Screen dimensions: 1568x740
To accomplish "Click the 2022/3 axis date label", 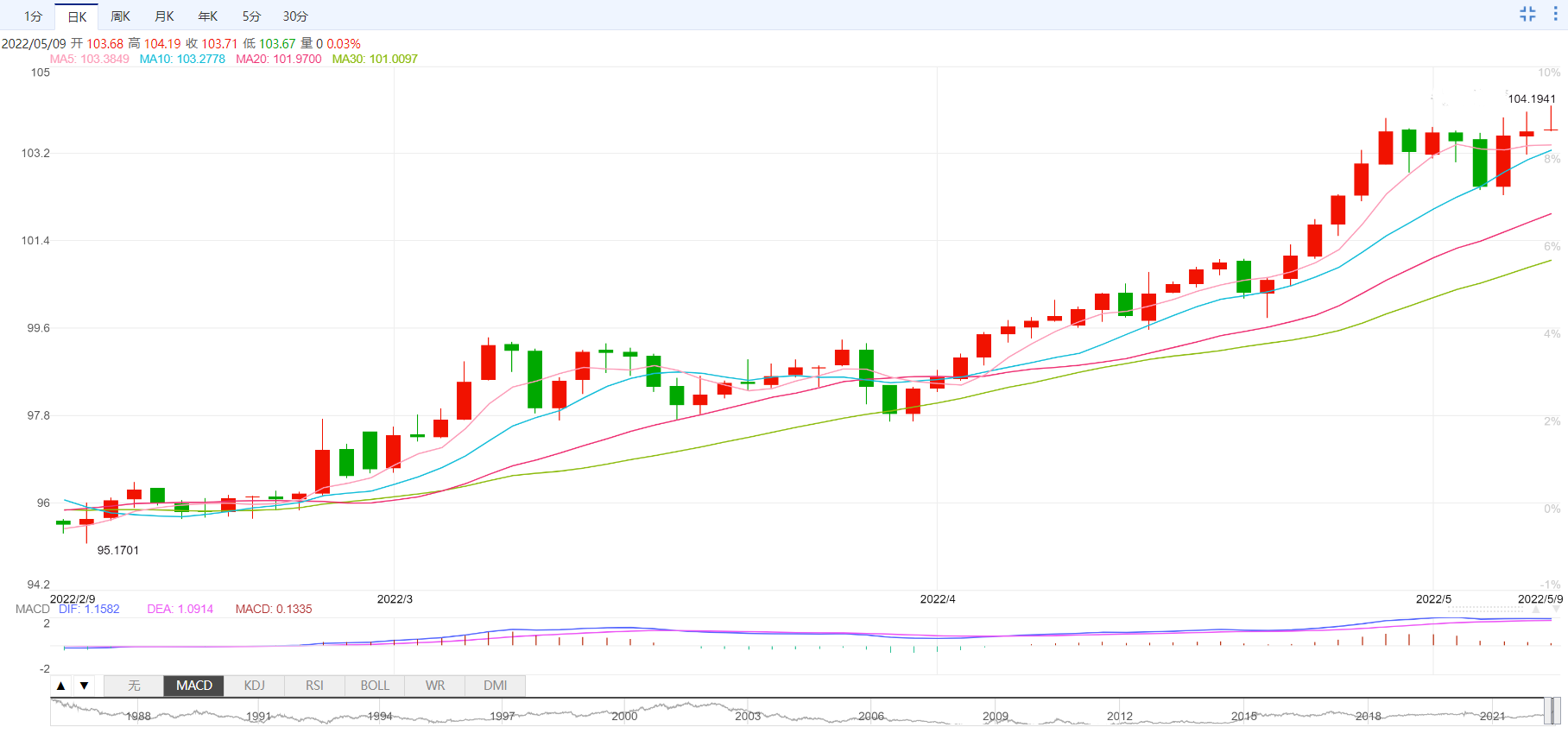I will (395, 598).
